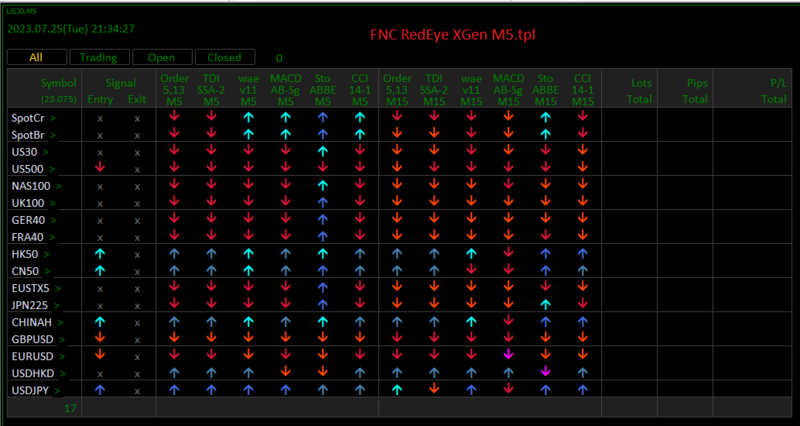
Task: Expand the USDJPY symbol row arrow
Action: (58, 390)
